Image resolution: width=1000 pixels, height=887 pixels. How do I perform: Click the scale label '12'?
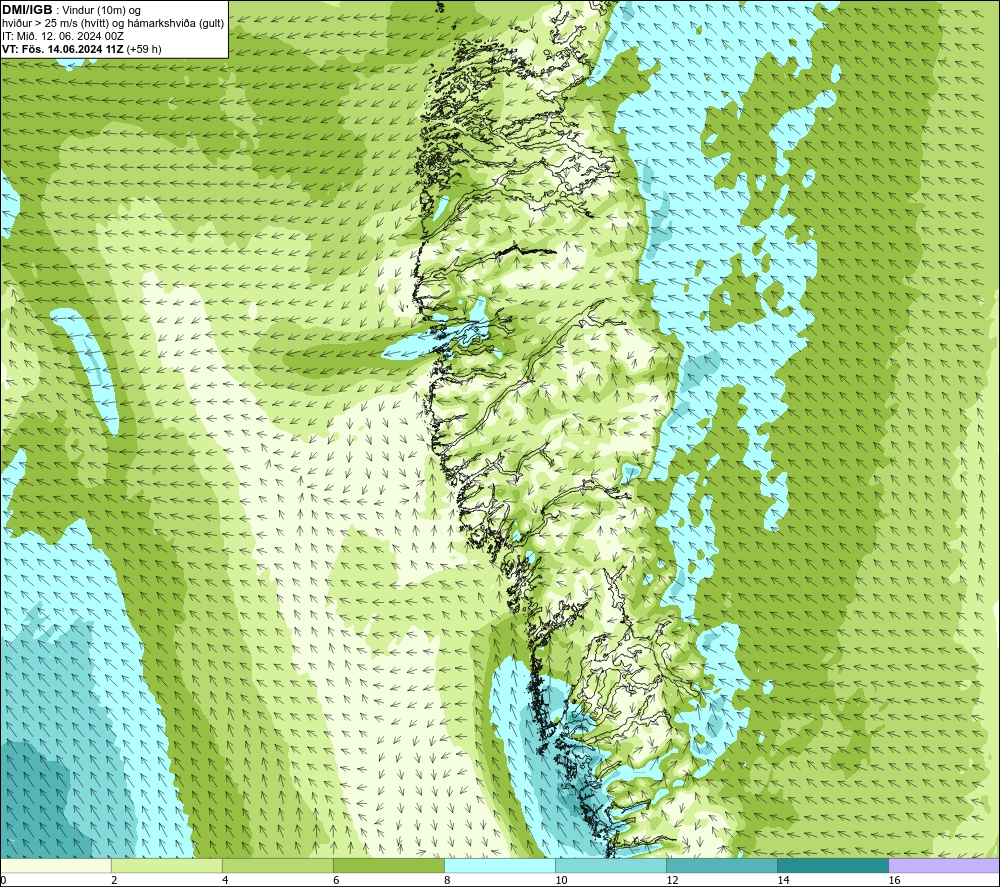[x=672, y=881]
